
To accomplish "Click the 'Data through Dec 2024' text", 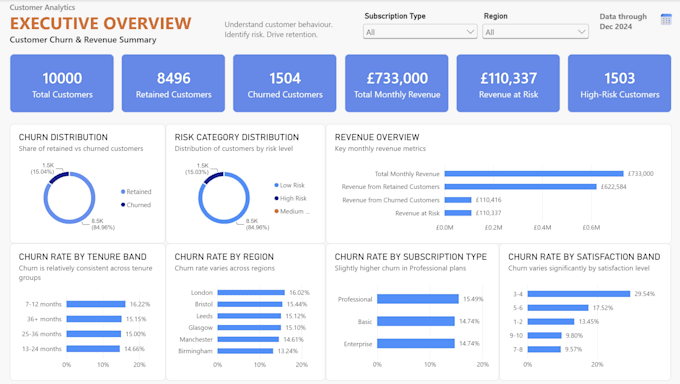I will coord(623,21).
